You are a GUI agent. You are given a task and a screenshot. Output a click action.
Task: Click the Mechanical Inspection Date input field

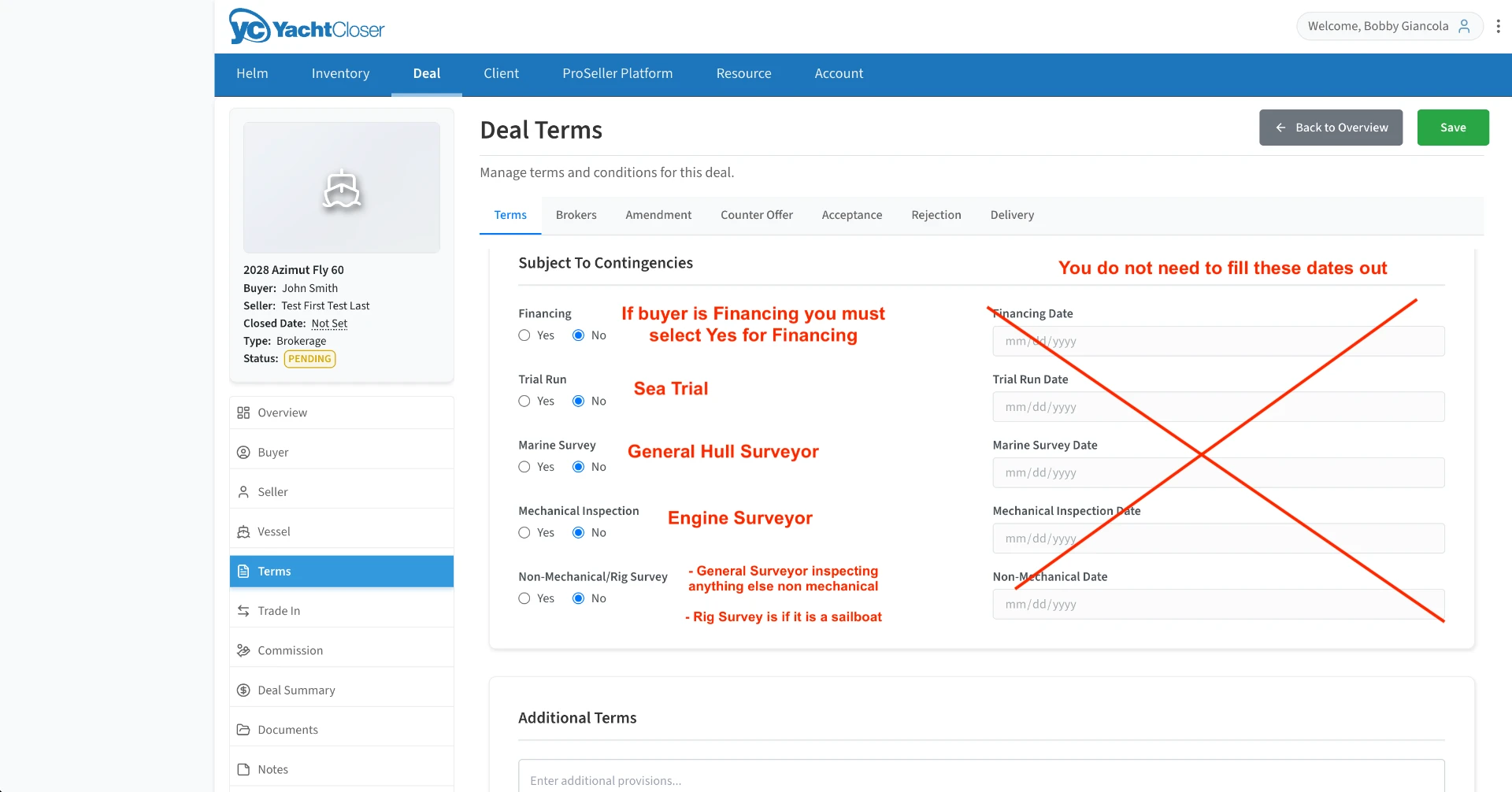(x=1218, y=538)
